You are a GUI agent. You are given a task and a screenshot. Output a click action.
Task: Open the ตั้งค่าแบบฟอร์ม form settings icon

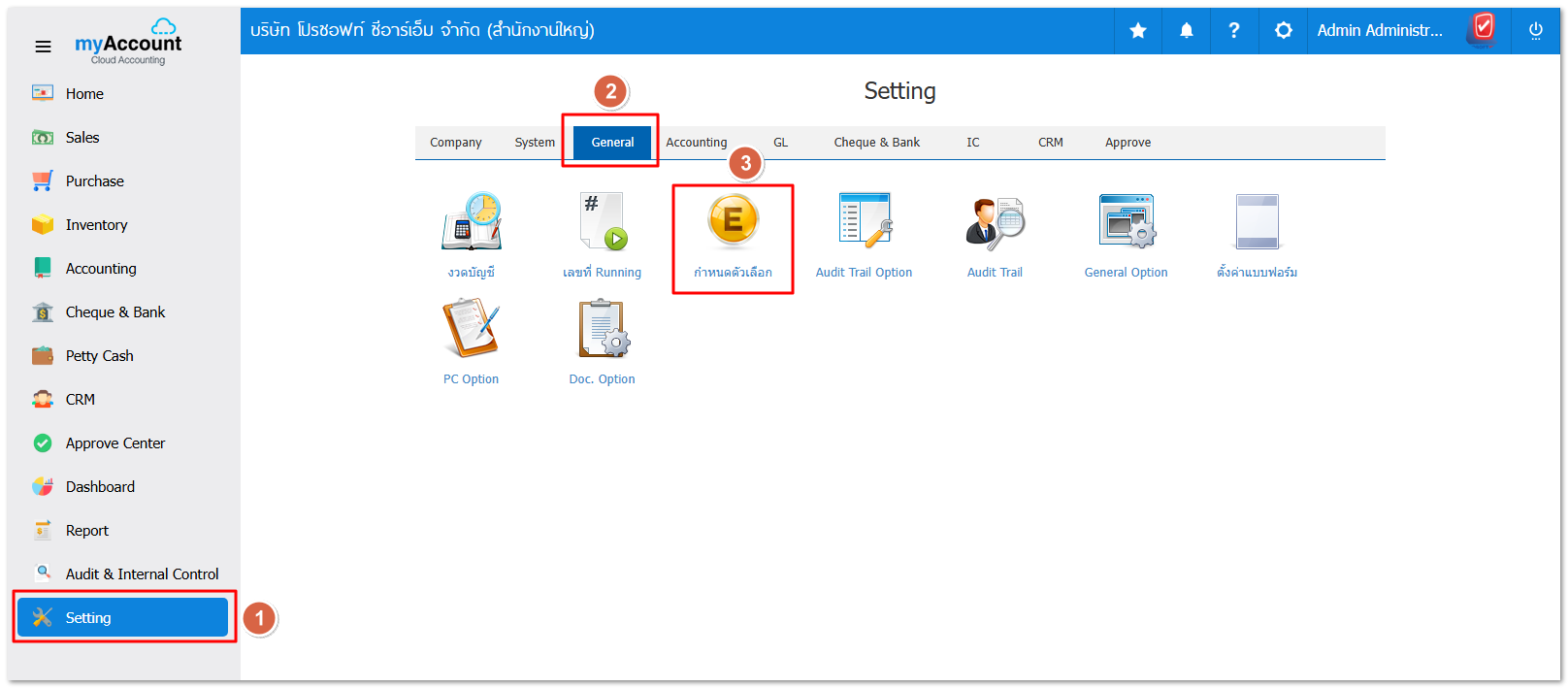[x=1257, y=222]
